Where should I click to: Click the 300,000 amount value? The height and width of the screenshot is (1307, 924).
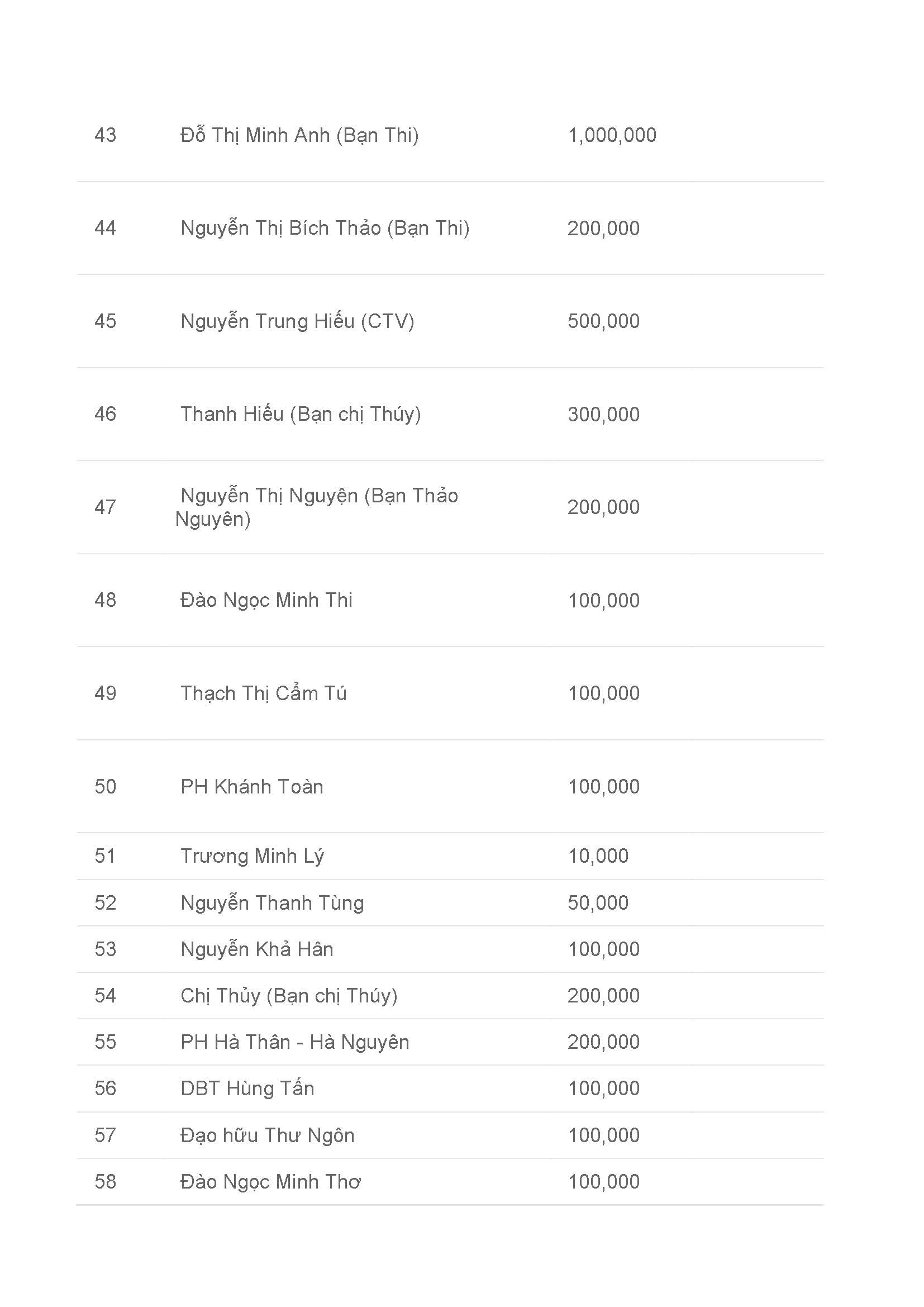click(x=604, y=415)
